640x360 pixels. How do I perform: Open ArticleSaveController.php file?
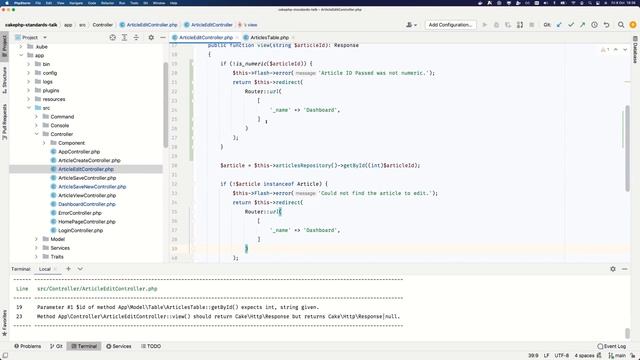pyautogui.click(x=87, y=178)
